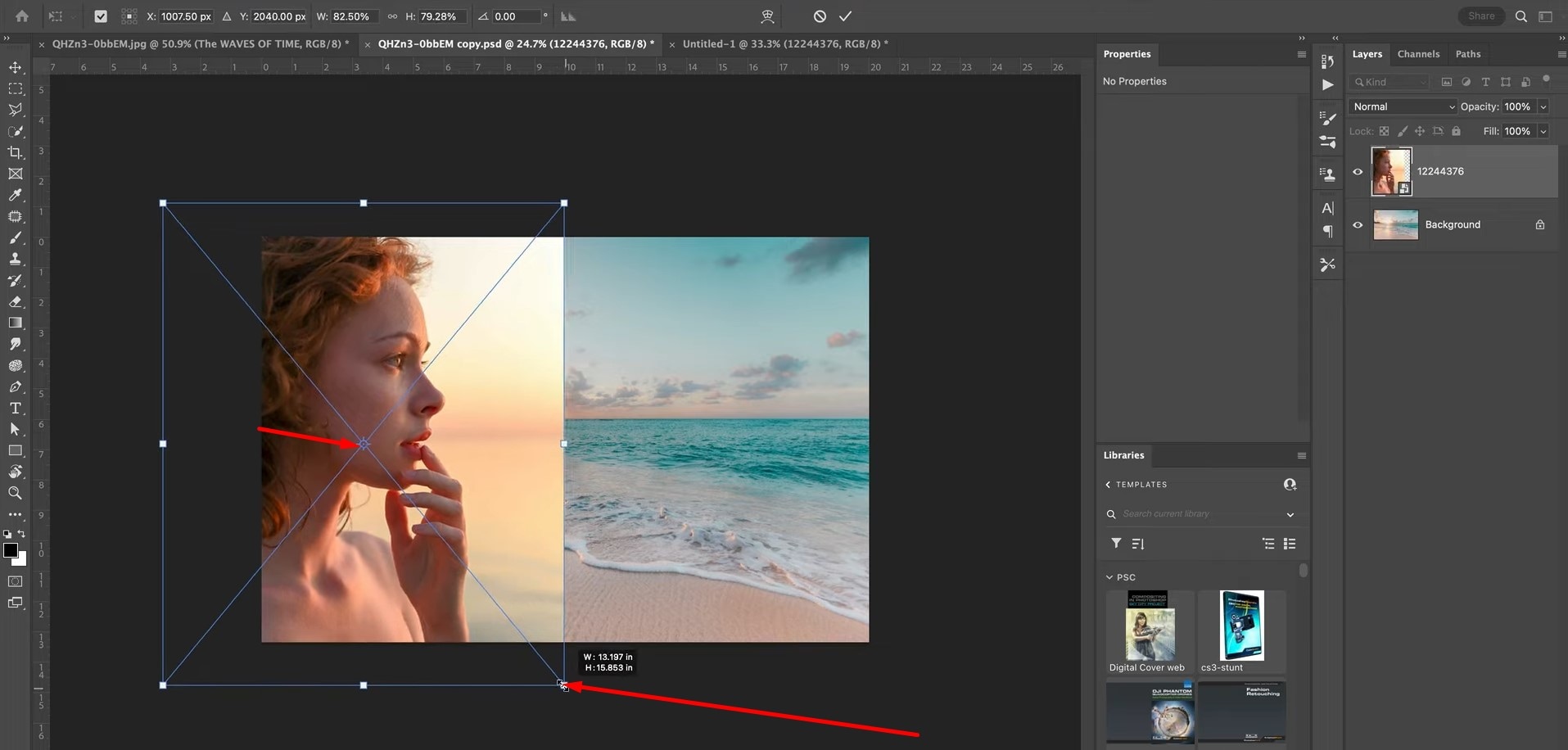Switch to the Paths tab
The height and width of the screenshot is (750, 1568).
click(x=1468, y=54)
